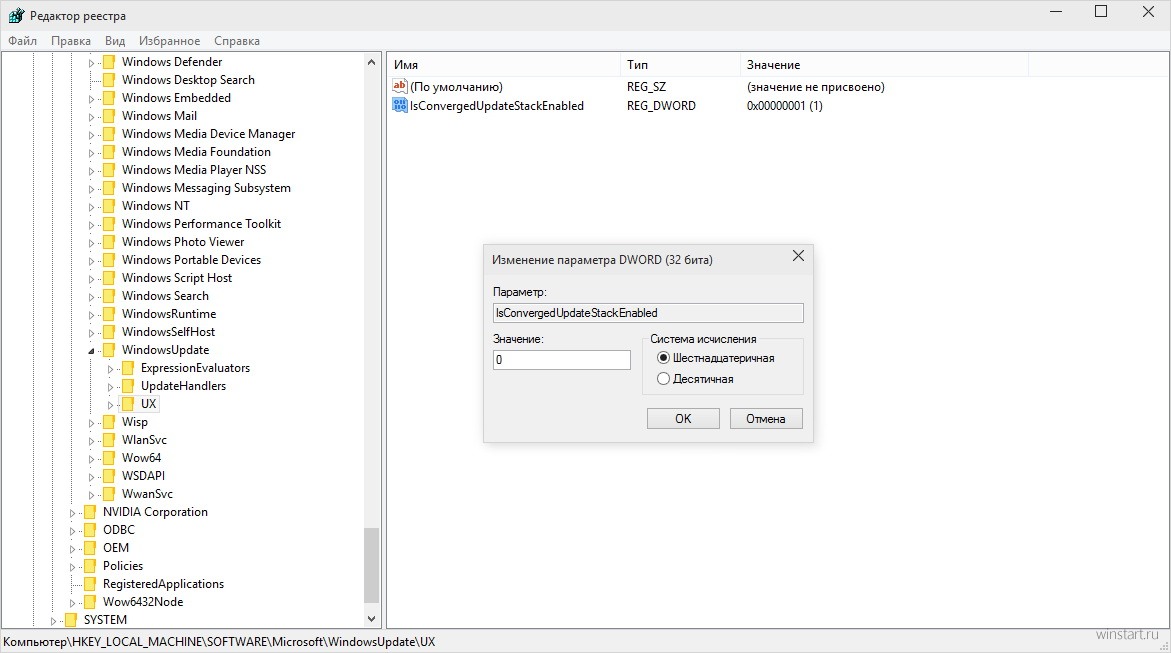Click the WindowsRuntime folder icon
The image size is (1171, 653).
click(x=109, y=314)
